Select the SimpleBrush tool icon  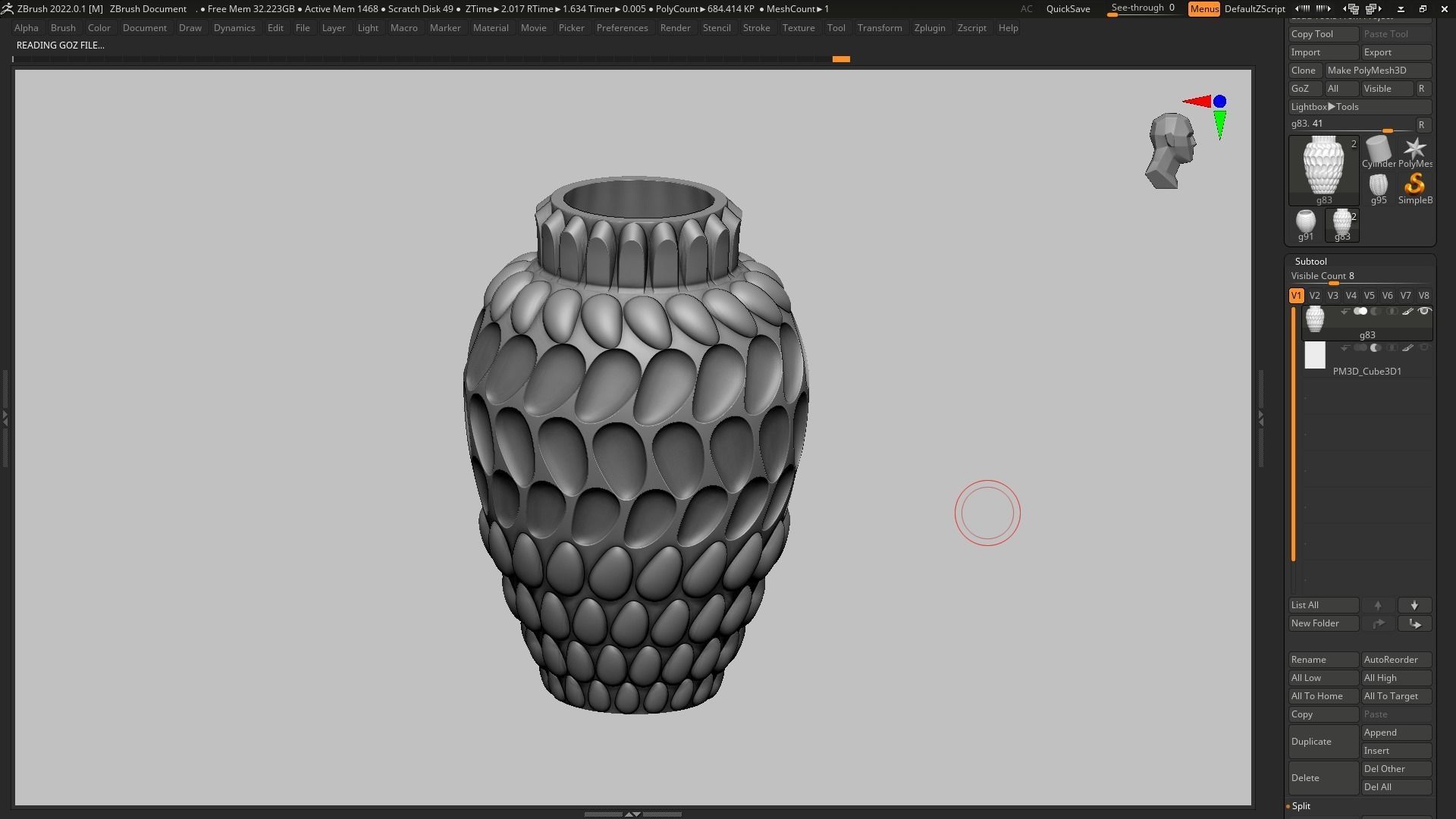point(1415,189)
